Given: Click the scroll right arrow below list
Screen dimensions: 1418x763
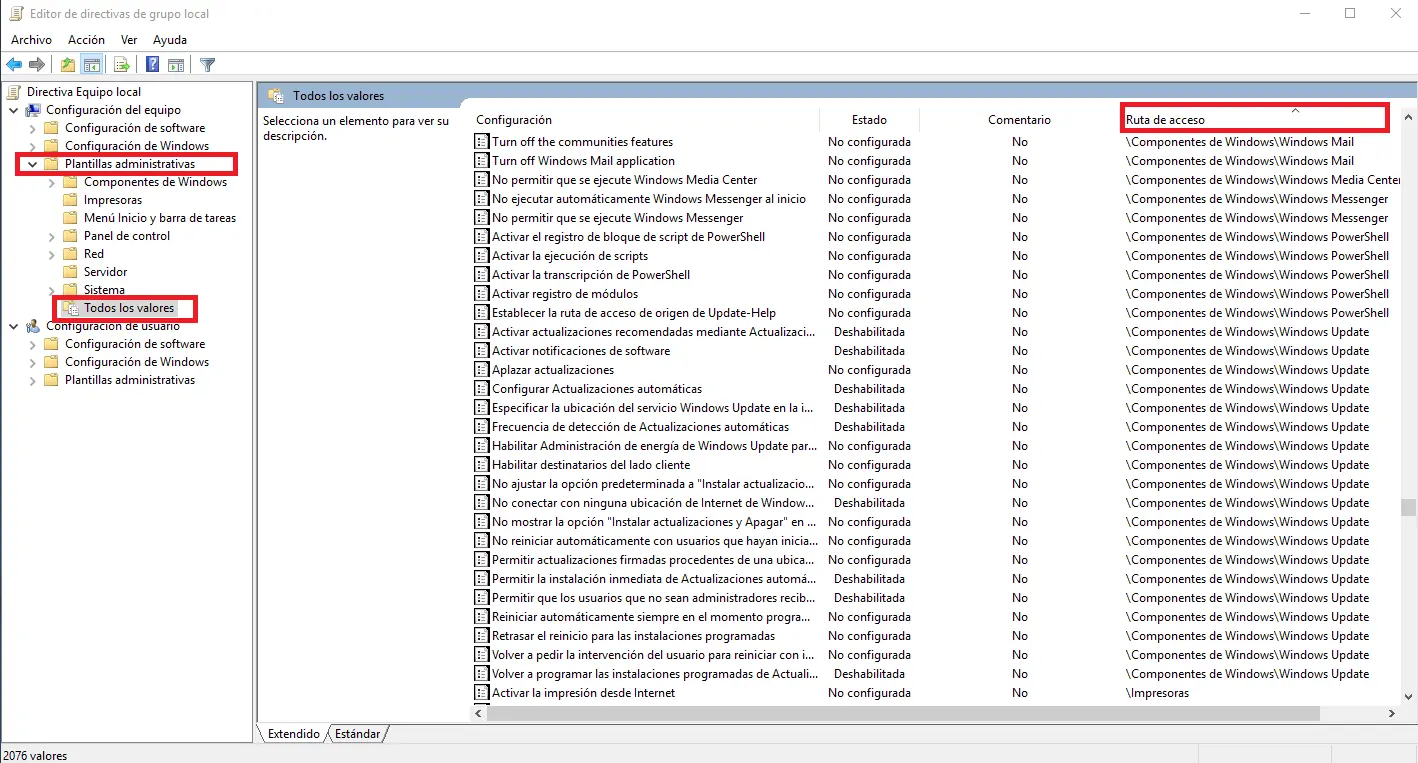Looking at the screenshot, I should click(1391, 714).
